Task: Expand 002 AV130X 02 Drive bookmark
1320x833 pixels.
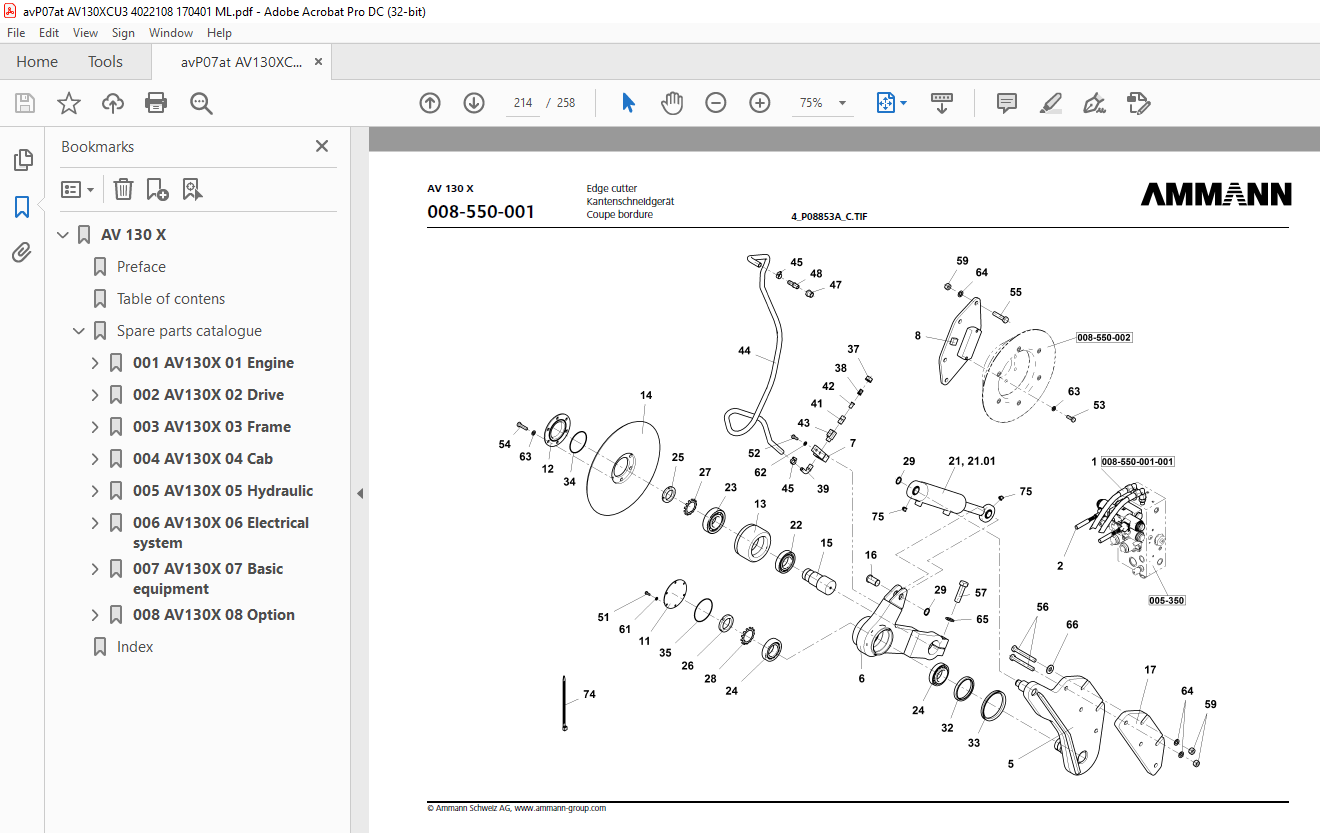Action: (95, 395)
